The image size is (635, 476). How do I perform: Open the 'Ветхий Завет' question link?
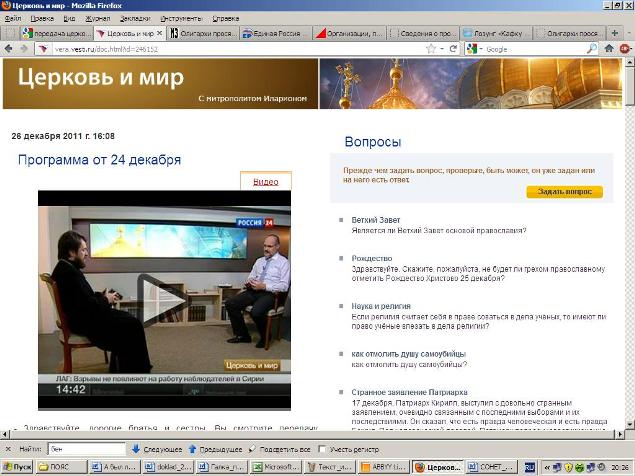(x=376, y=220)
